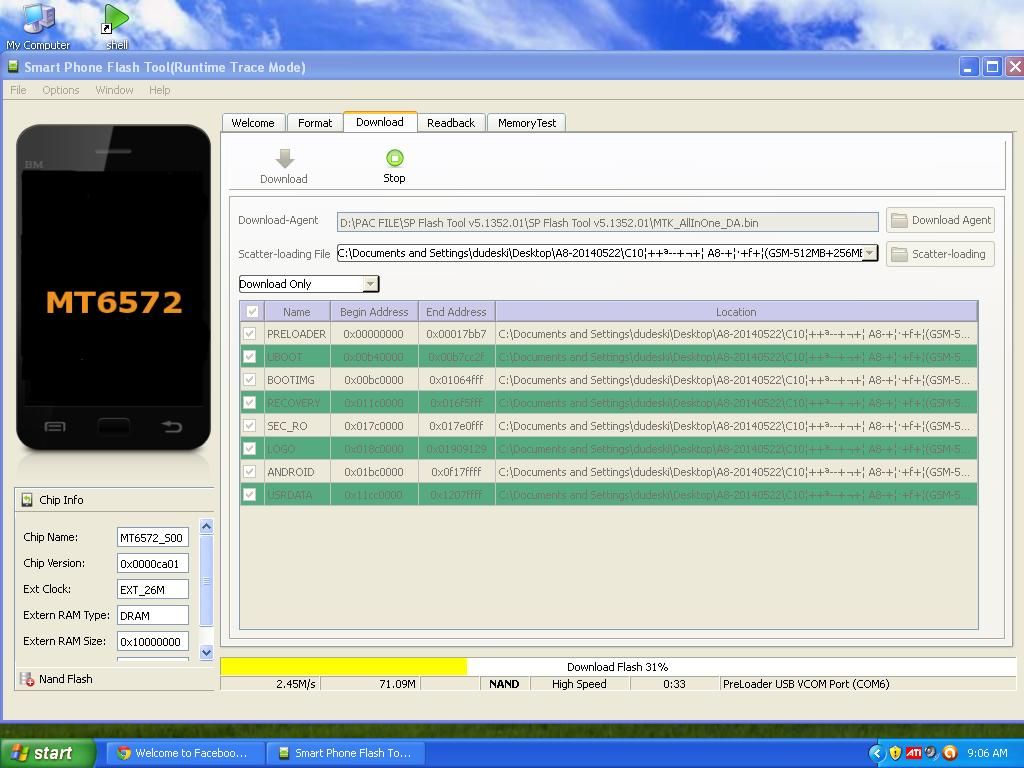Image resolution: width=1024 pixels, height=768 pixels.
Task: Switch to the Readback tab
Action: click(450, 123)
